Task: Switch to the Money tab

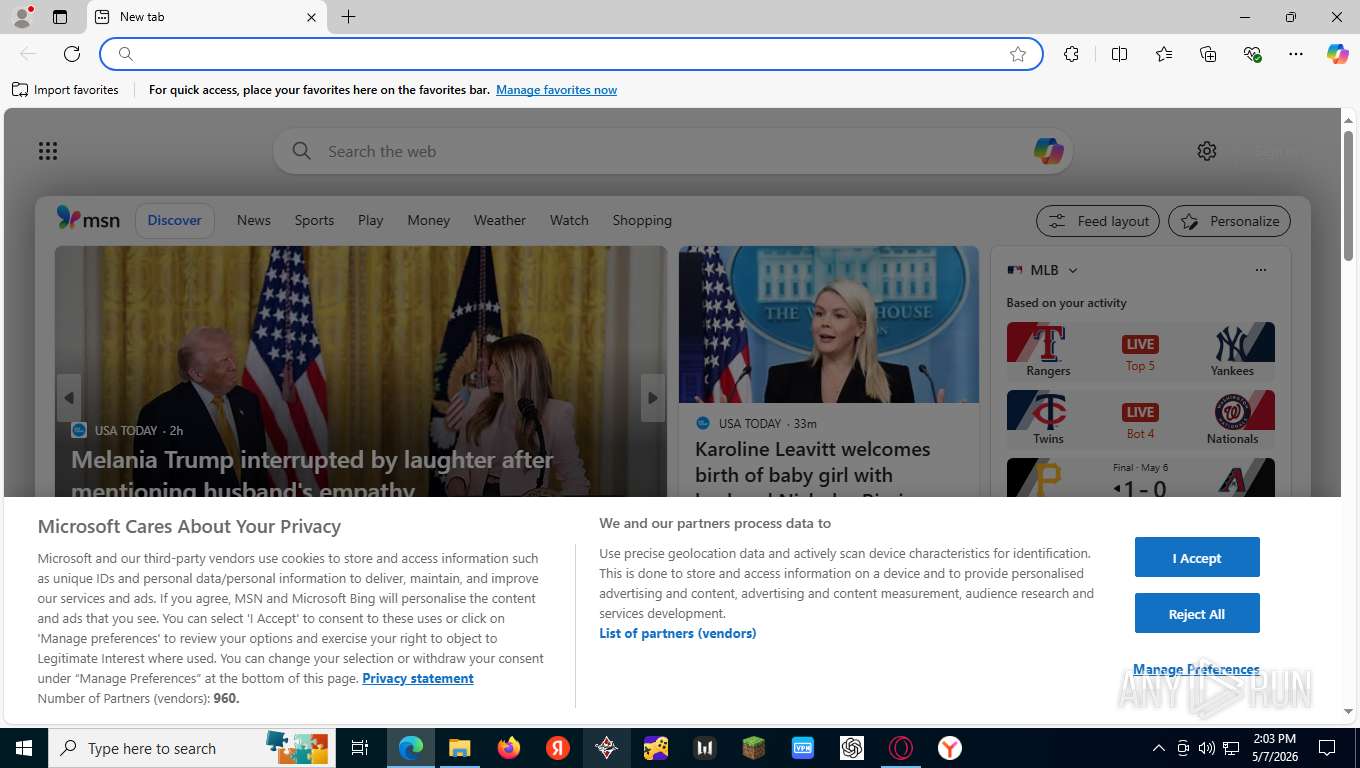Action: click(x=428, y=220)
